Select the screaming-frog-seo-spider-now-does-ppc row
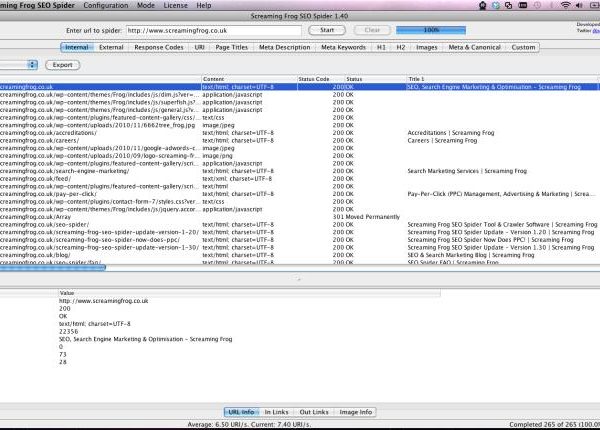 coord(300,240)
